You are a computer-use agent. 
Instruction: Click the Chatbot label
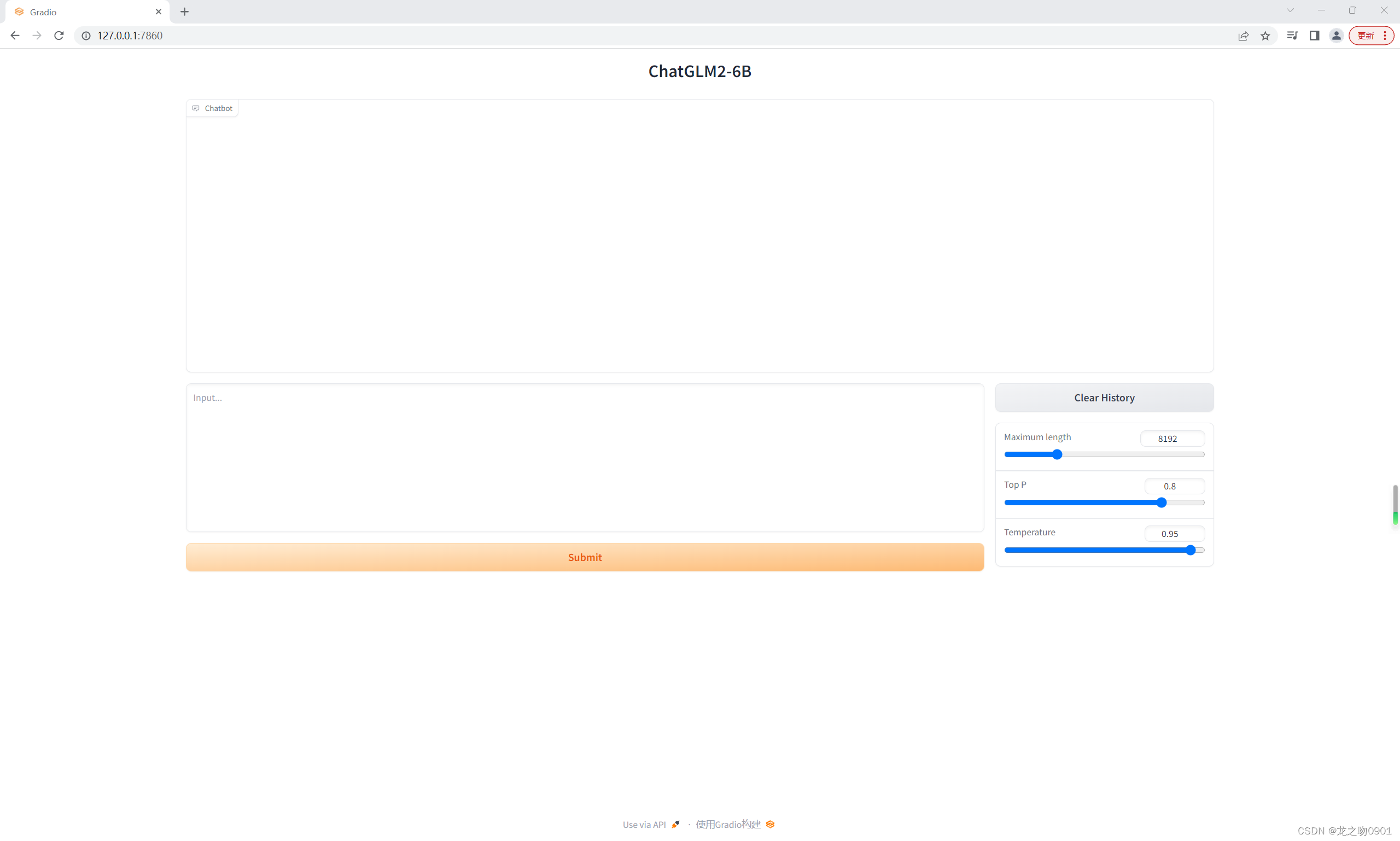(213, 108)
